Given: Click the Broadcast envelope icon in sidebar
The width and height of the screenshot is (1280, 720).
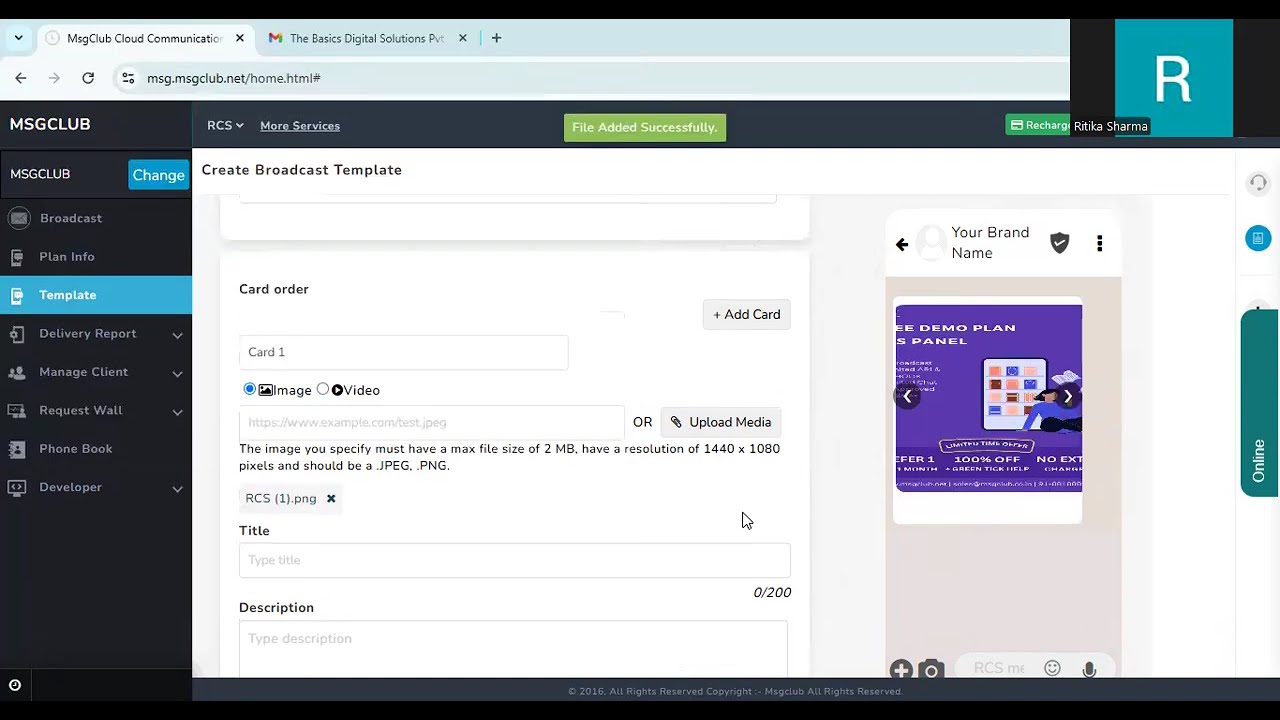Looking at the screenshot, I should pos(19,218).
